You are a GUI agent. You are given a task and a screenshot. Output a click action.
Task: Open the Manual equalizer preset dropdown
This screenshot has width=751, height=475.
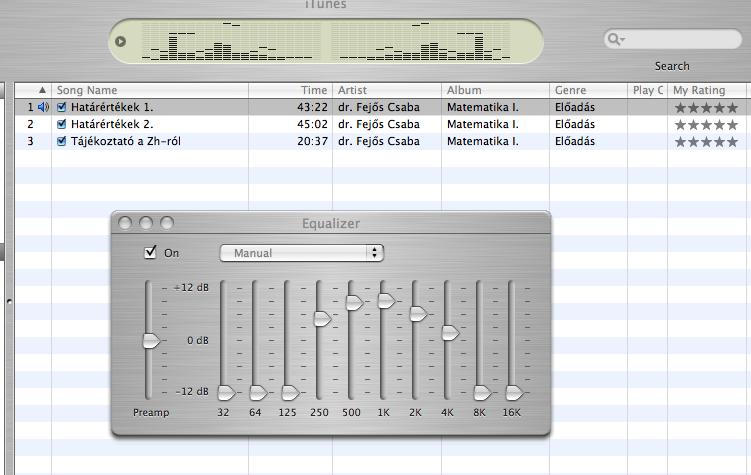tap(302, 253)
